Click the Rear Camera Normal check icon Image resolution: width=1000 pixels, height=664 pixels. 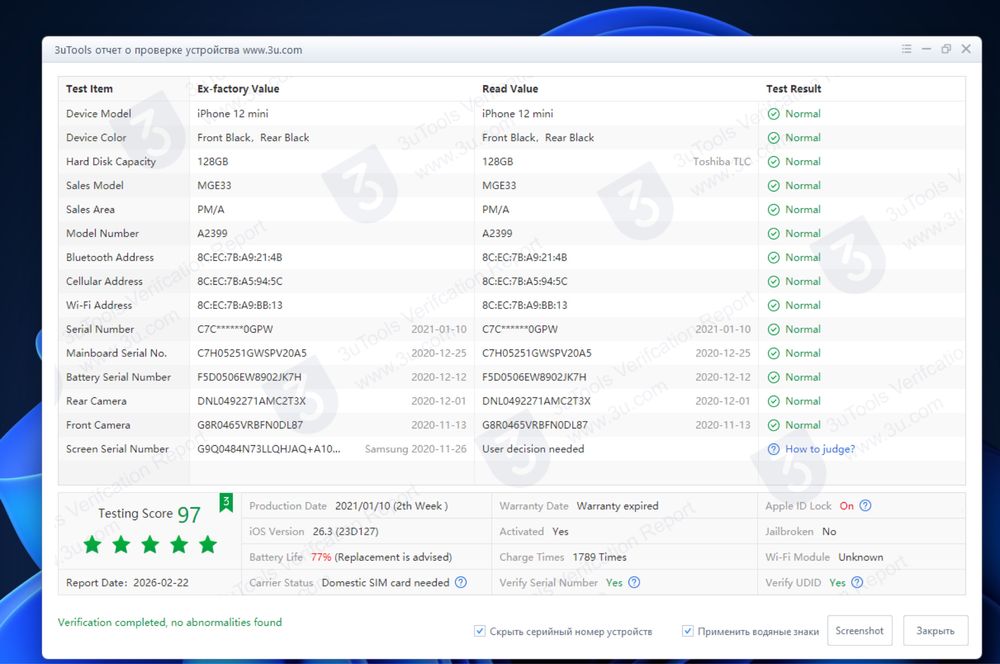click(774, 401)
